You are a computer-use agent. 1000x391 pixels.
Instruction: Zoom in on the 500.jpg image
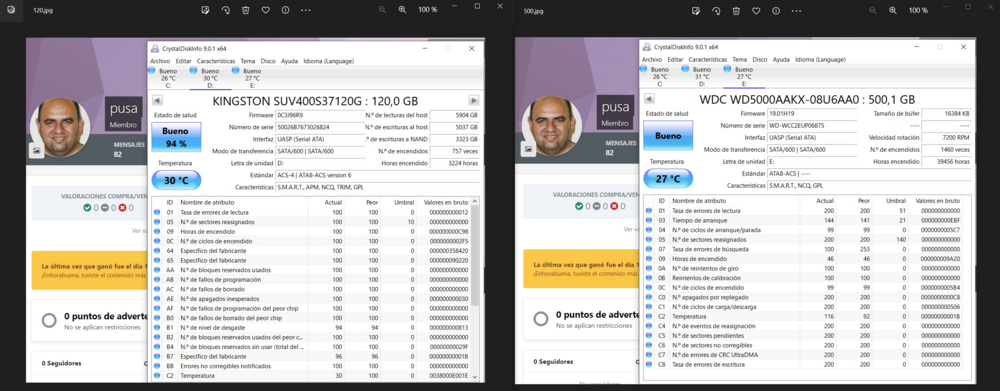tap(893, 10)
